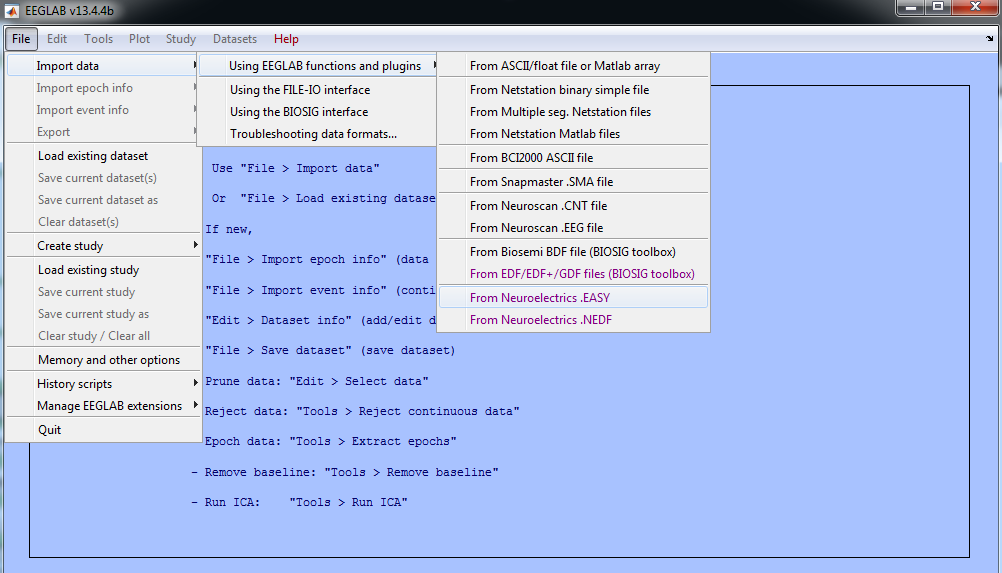The height and width of the screenshot is (573, 1002).
Task: Click the dock arrow at menu bar's right end
Action: (x=989, y=39)
